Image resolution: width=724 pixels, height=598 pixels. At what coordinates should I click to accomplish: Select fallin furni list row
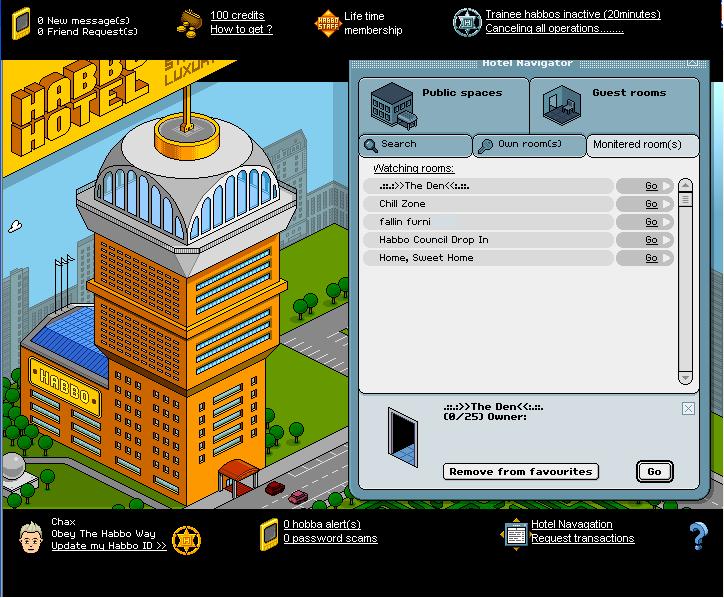[489, 222]
